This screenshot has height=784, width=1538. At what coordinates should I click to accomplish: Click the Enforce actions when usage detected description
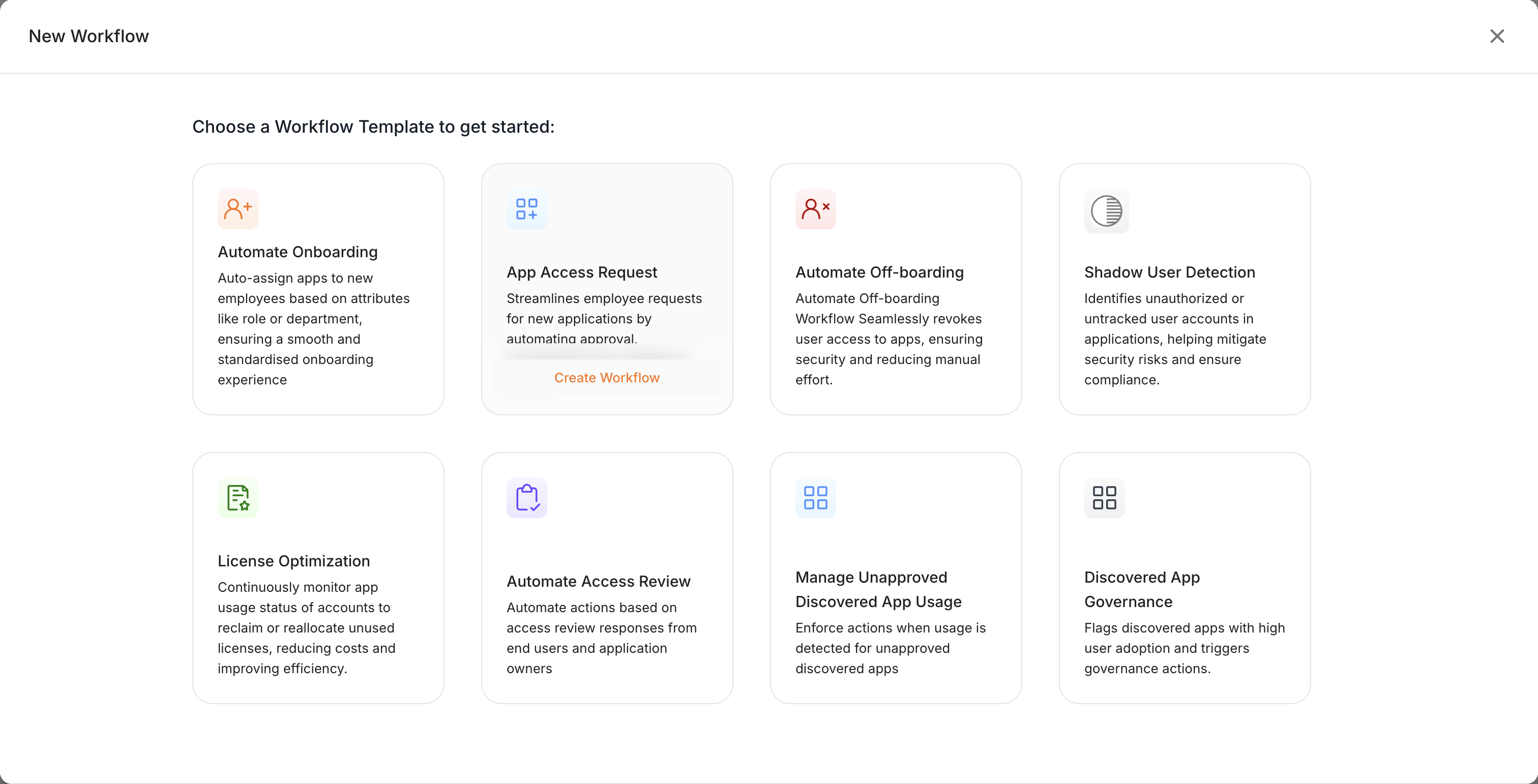point(890,648)
